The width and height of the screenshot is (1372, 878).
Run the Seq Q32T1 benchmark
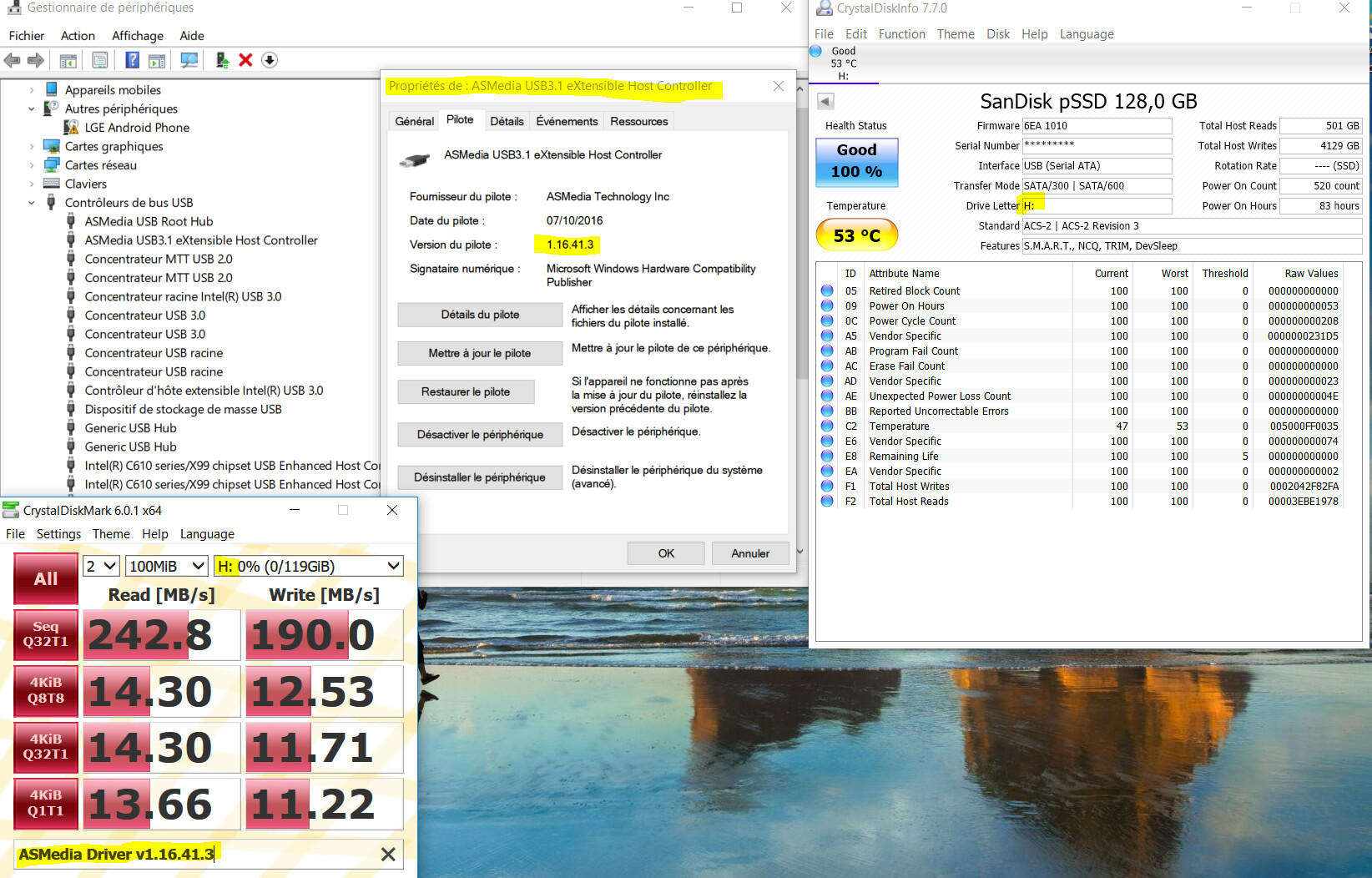pyautogui.click(x=46, y=634)
